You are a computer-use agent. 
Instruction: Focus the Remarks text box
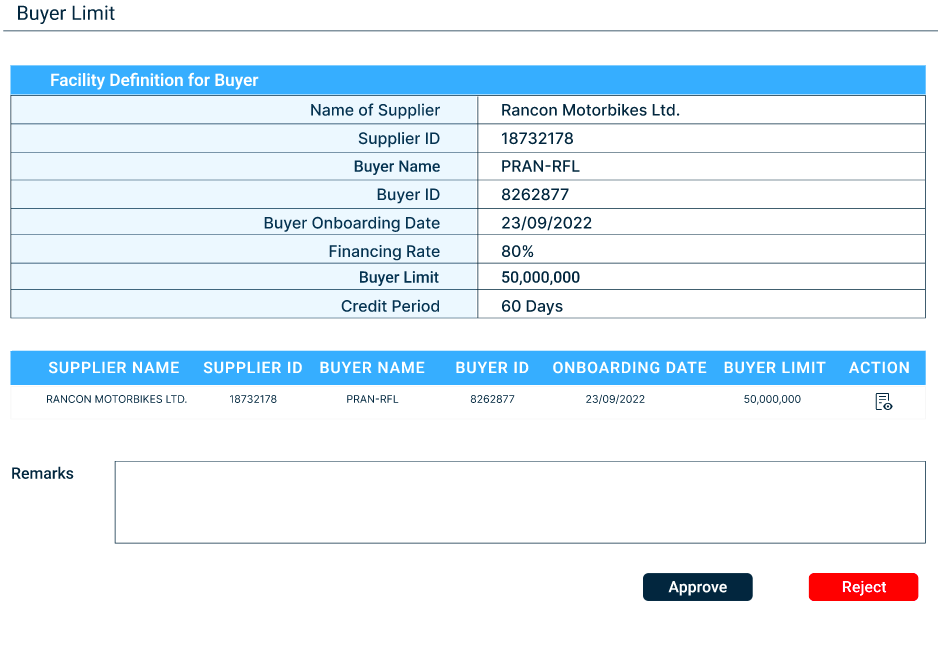pyautogui.click(x=520, y=502)
